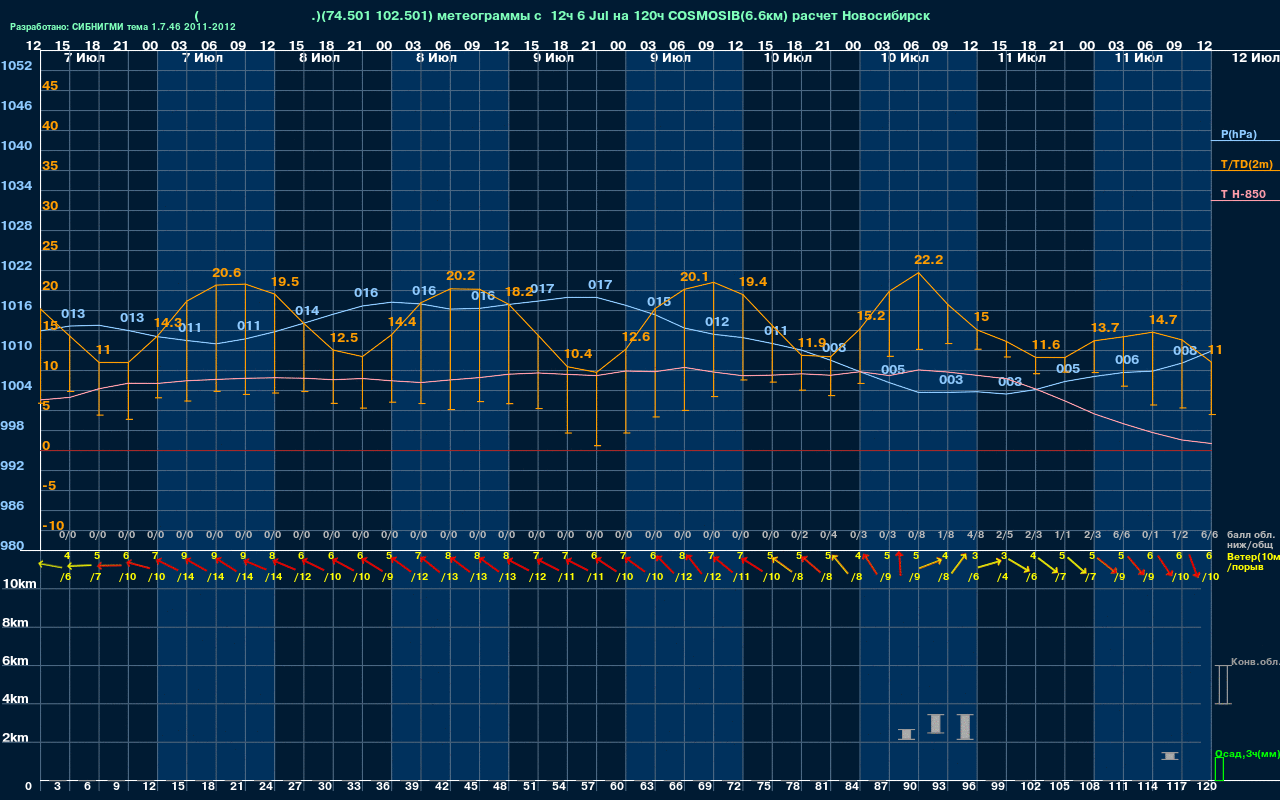This screenshot has width=1280, height=800.
Task: Click the P(hPa) legend label
Action: coord(1238,134)
